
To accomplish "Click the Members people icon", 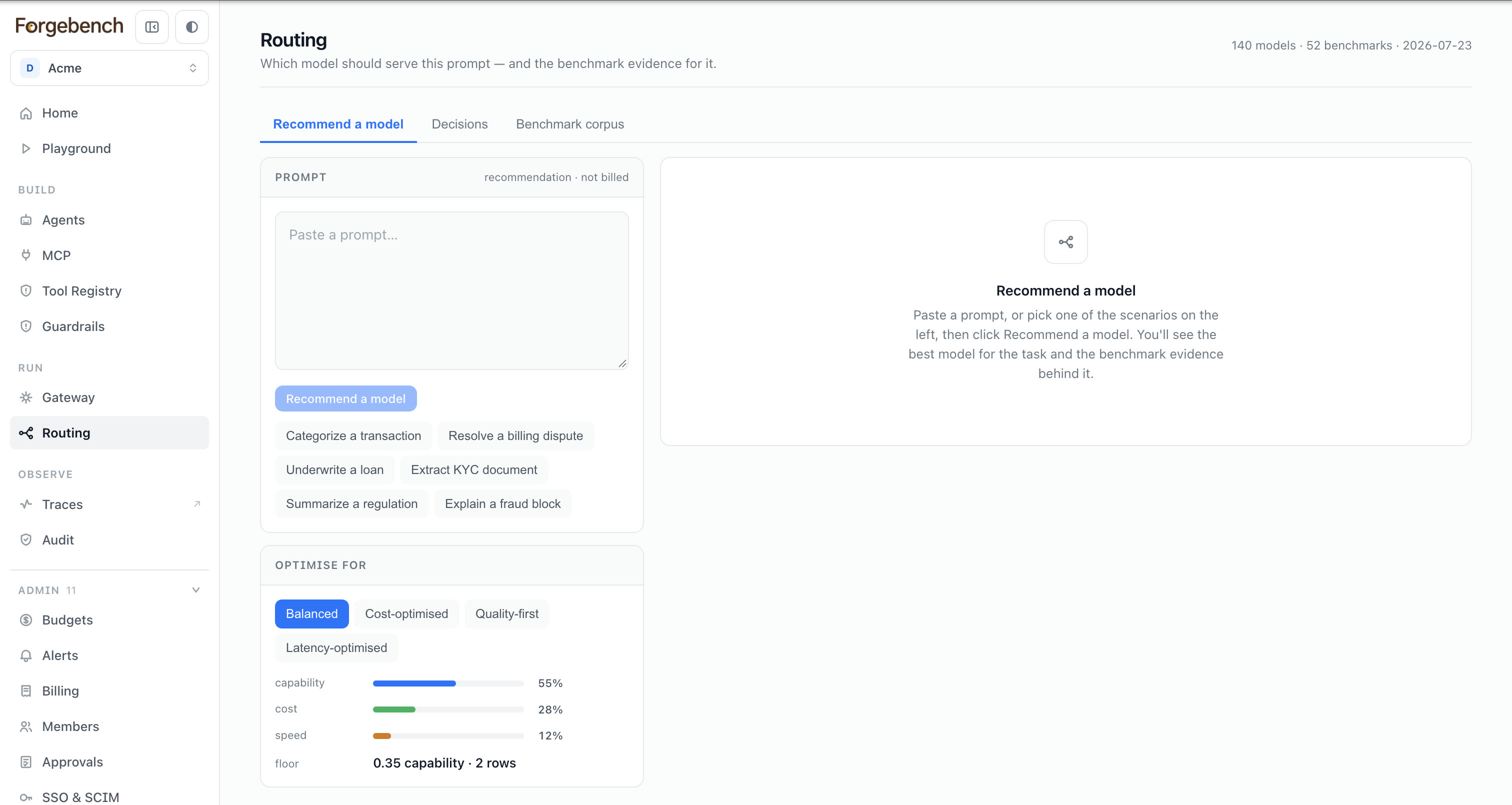I will coord(26,727).
